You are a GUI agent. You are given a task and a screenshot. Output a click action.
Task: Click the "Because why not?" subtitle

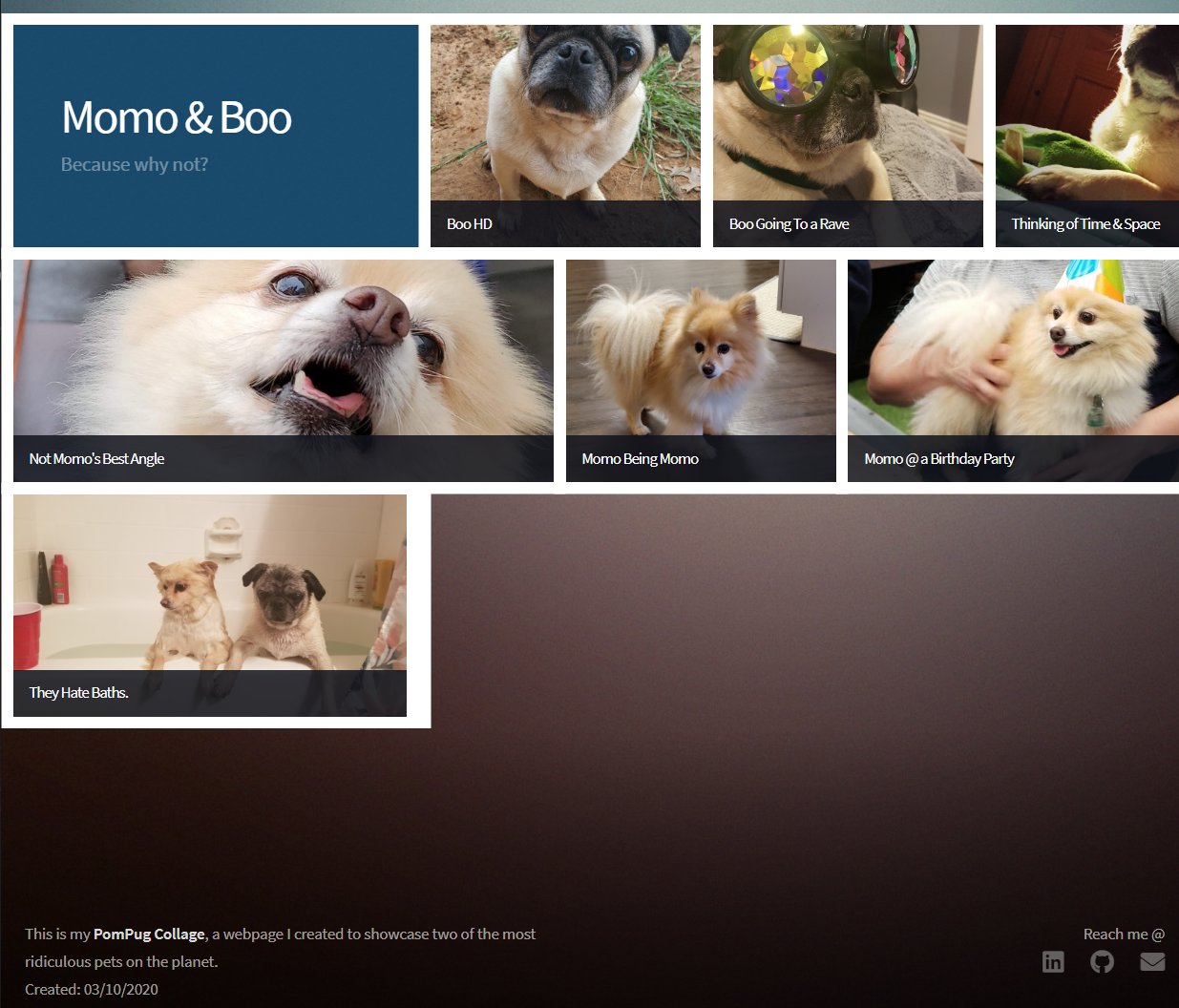(x=135, y=164)
